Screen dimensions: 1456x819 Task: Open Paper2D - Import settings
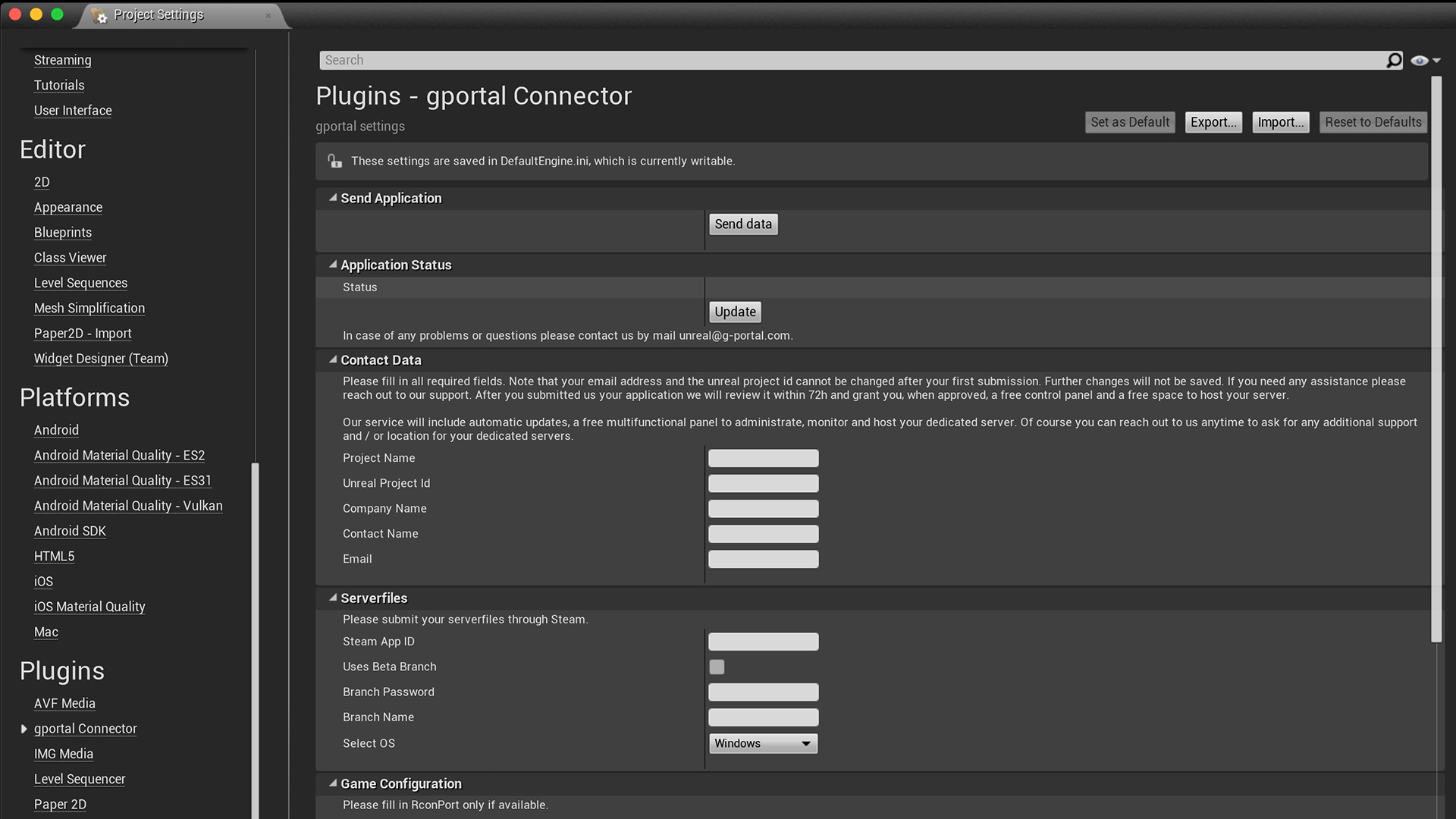coord(83,334)
